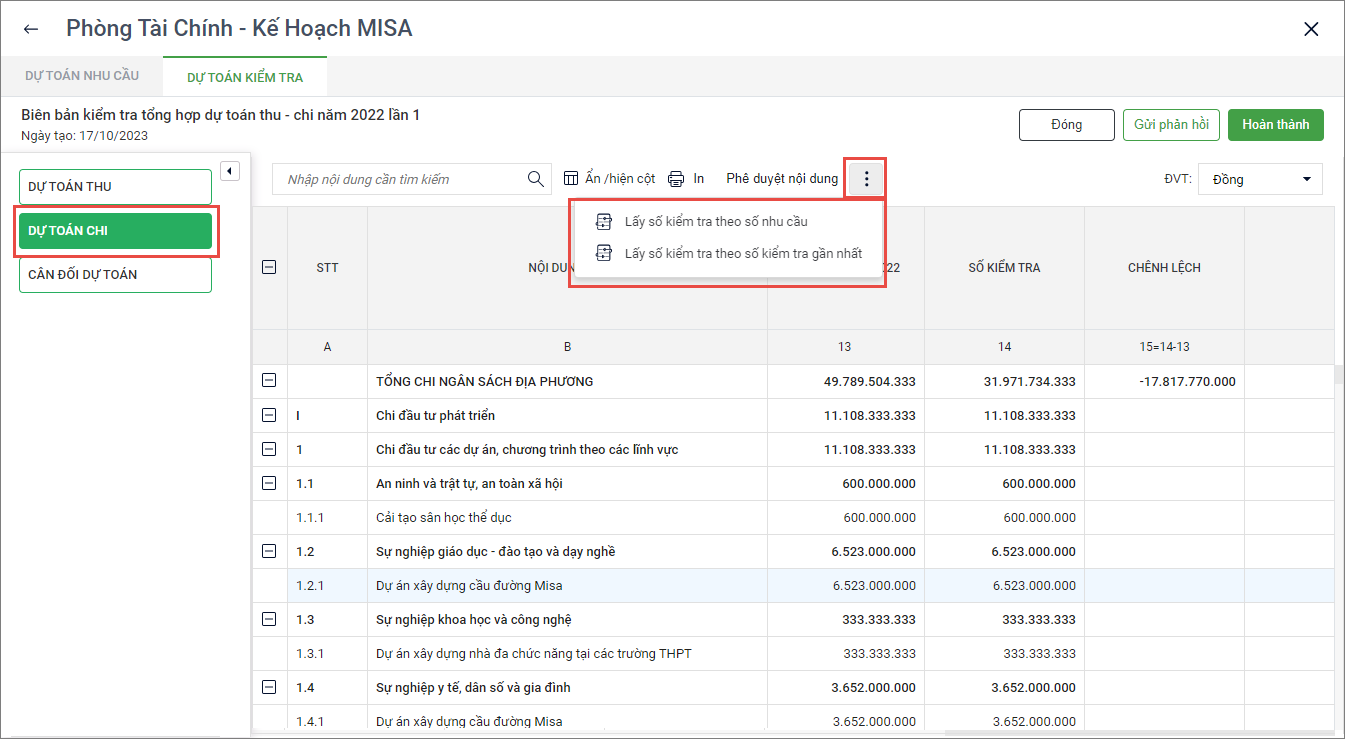Click the icon beside 'Lấy số kiểm tra theo số nhu cầu'
Image resolution: width=1345 pixels, height=739 pixels.
pos(603,222)
